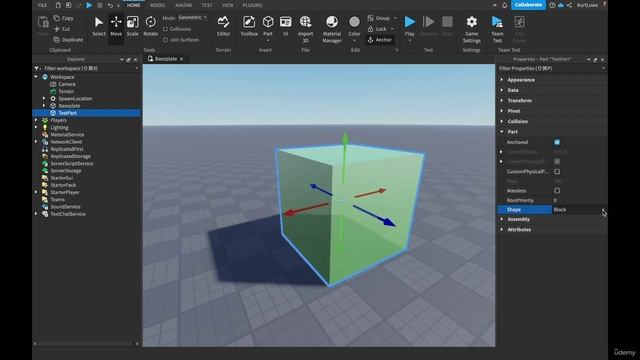Launch Team Test
The width and height of the screenshot is (640, 360).
pos(497,29)
